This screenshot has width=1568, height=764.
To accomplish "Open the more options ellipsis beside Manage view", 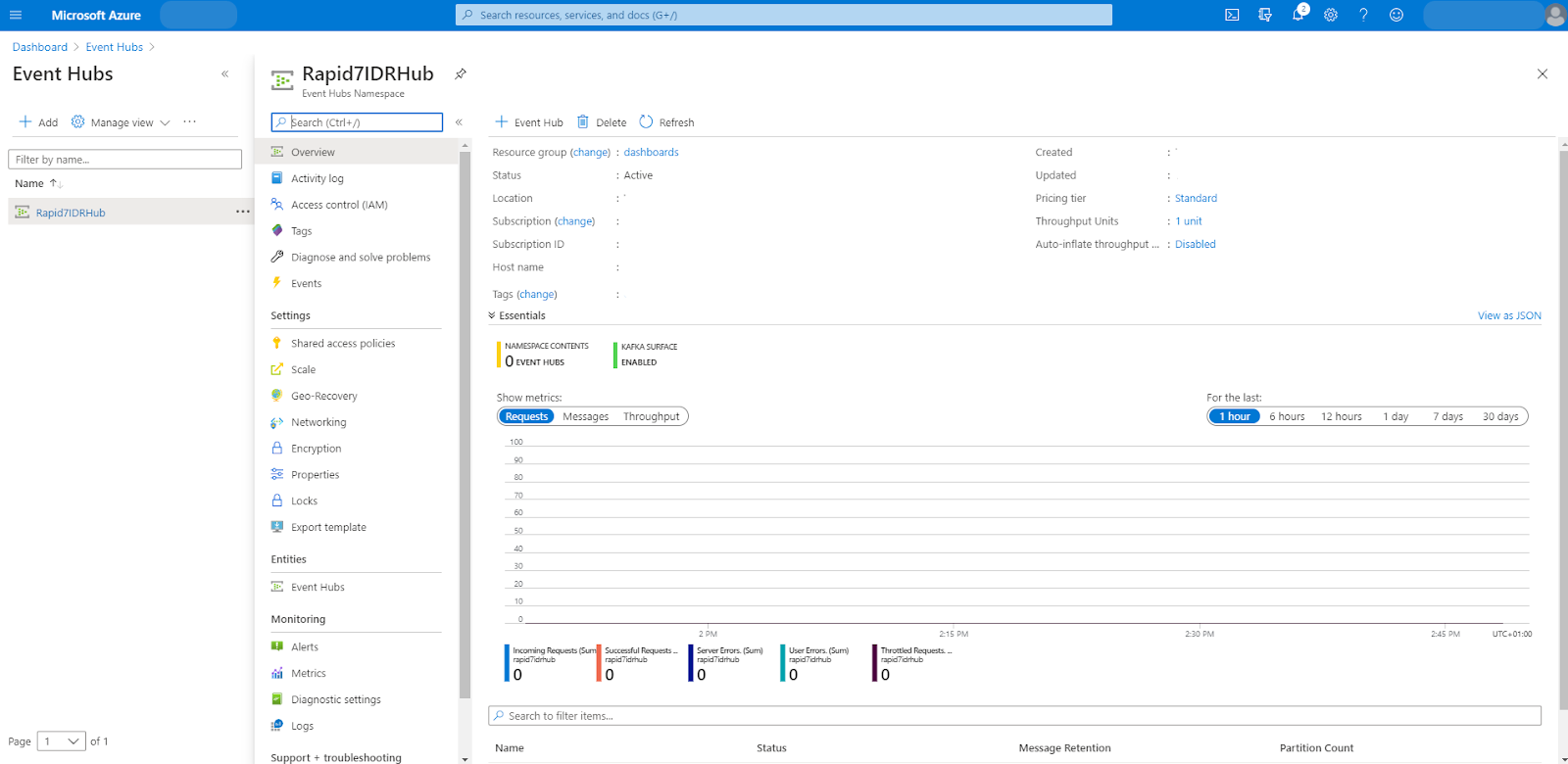I will [x=189, y=121].
